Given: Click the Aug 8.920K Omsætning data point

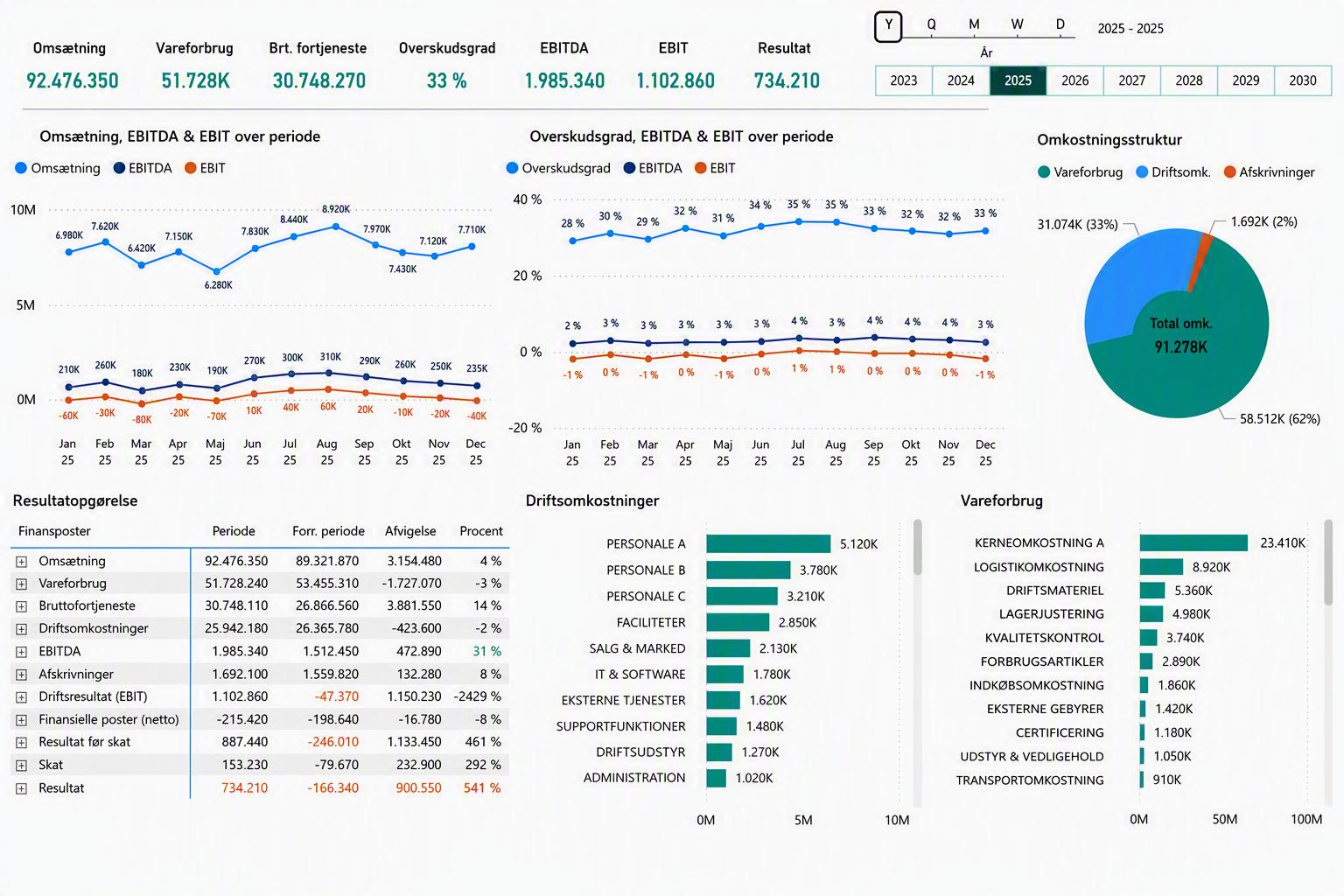Looking at the screenshot, I should click(x=336, y=227).
